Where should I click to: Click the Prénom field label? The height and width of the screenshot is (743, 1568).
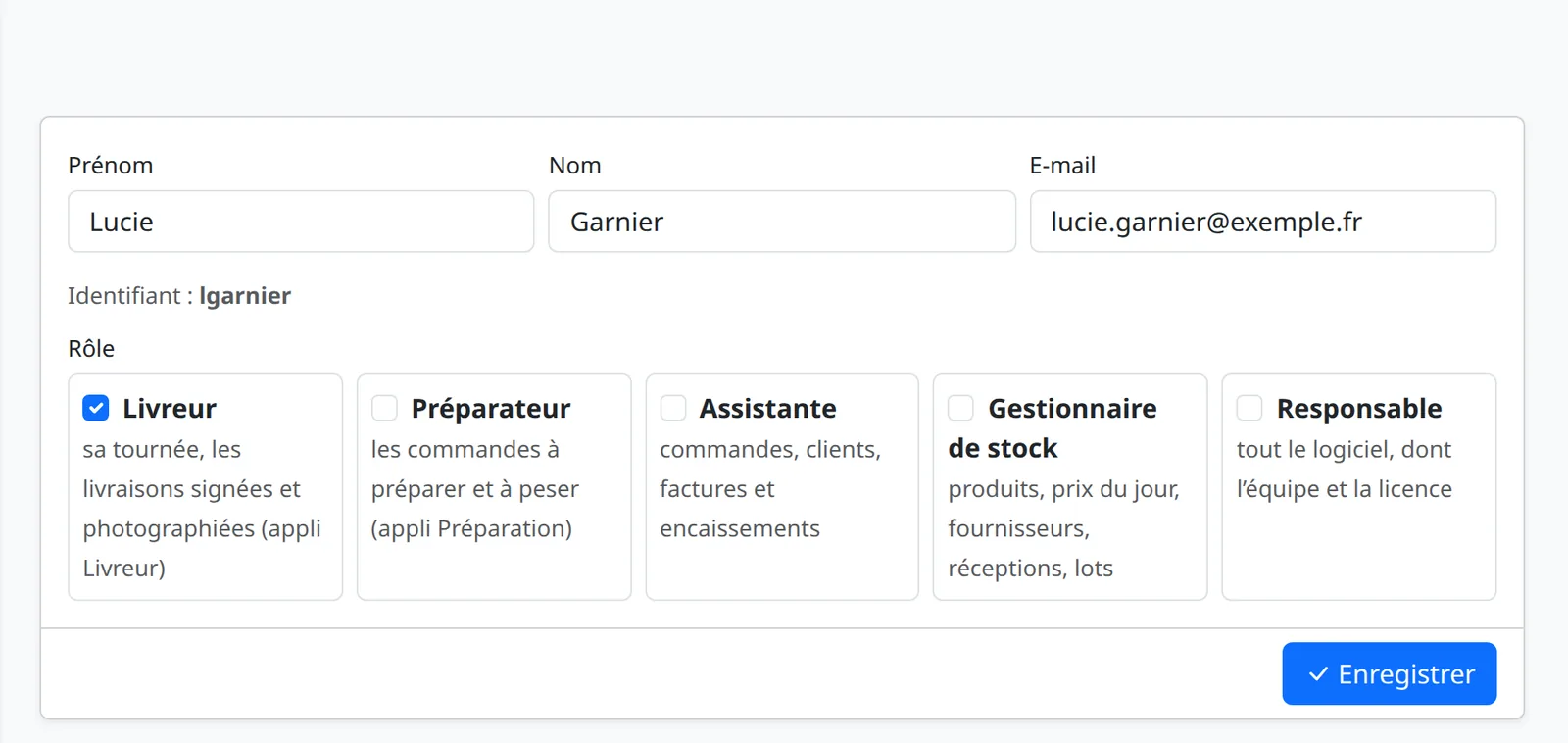pyautogui.click(x=111, y=166)
